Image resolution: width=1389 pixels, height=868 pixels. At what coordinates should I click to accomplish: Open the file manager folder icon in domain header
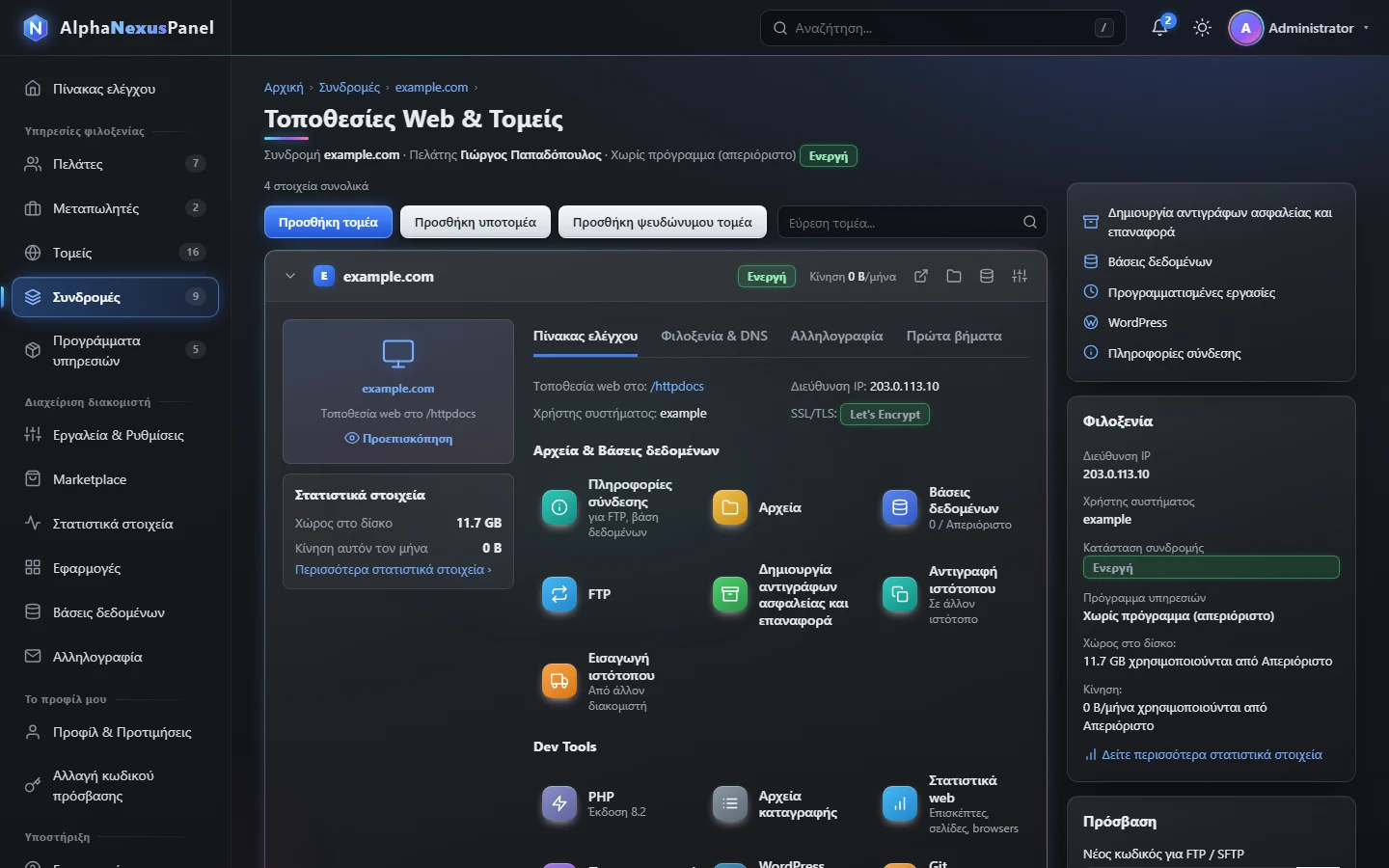(954, 277)
